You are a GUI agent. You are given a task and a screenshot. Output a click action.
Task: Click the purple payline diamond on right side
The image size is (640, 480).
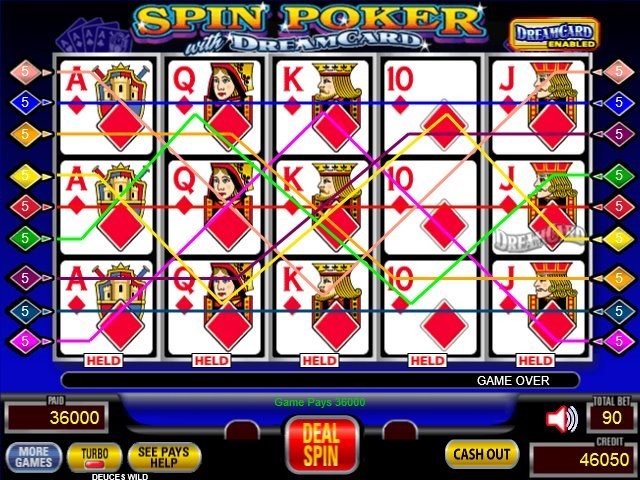point(619,134)
